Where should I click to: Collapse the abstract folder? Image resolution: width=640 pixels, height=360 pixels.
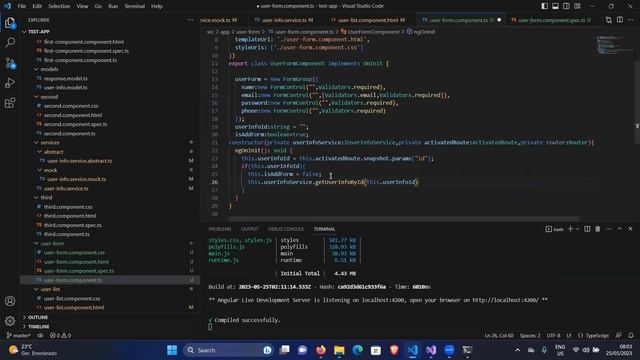pyautogui.click(x=109, y=152)
